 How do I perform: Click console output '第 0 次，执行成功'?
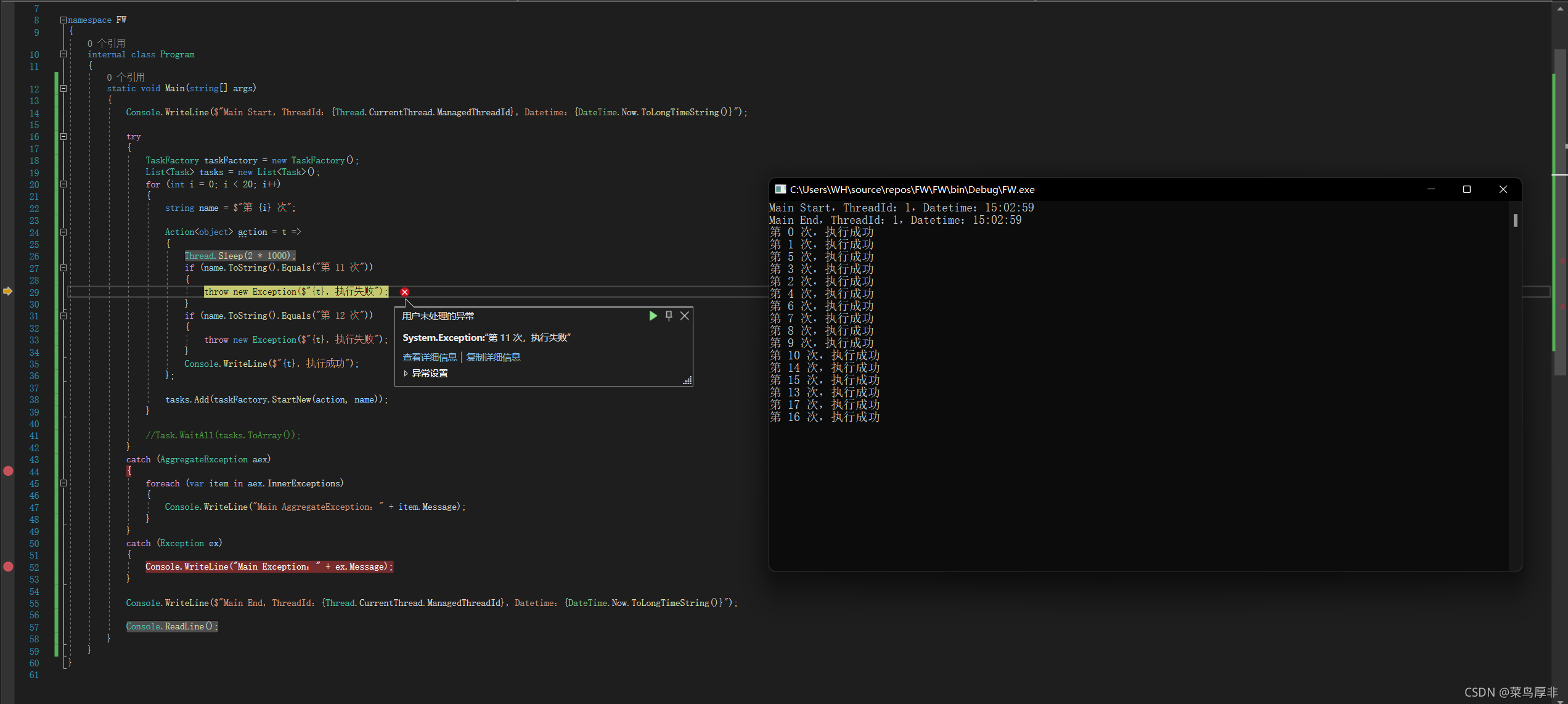tap(822, 232)
